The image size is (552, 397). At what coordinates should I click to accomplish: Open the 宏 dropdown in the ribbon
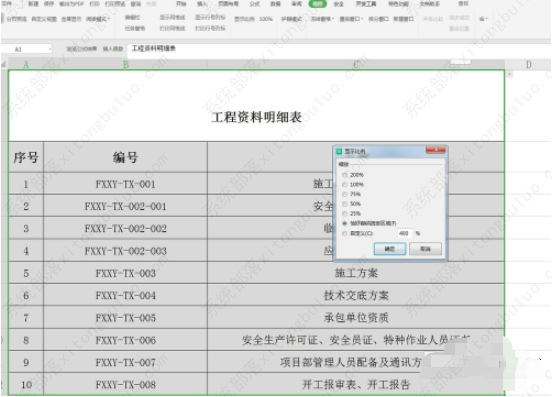point(483,19)
